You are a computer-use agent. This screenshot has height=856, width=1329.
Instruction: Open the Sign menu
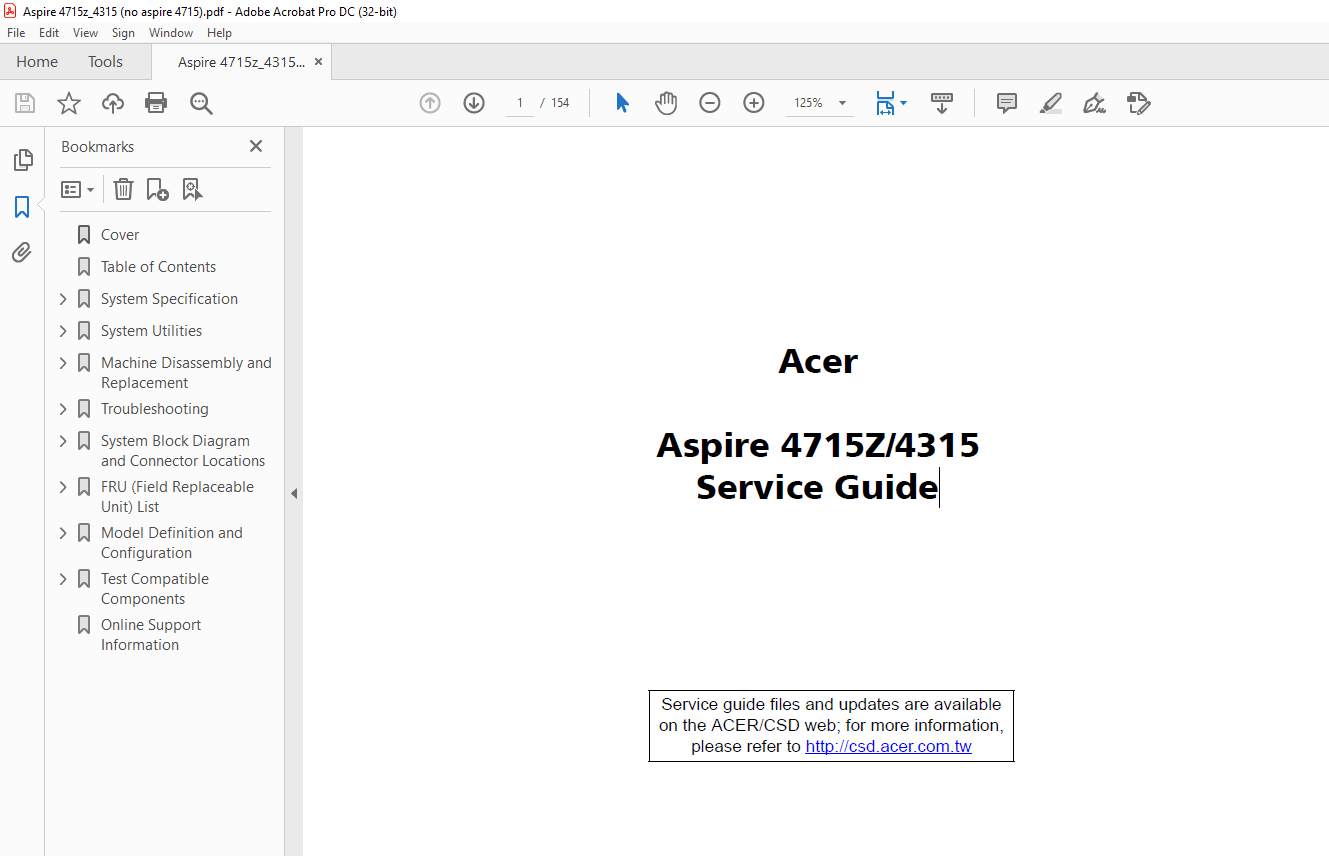tap(123, 33)
